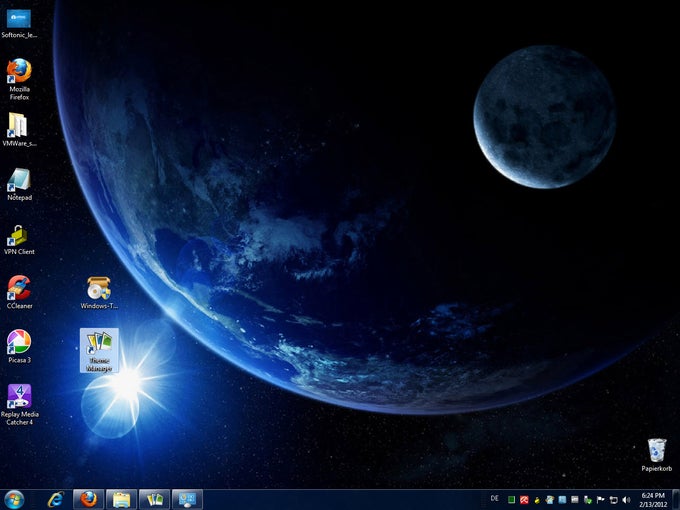
Task: Select the Notepad desktop shortcut
Action: (19, 184)
